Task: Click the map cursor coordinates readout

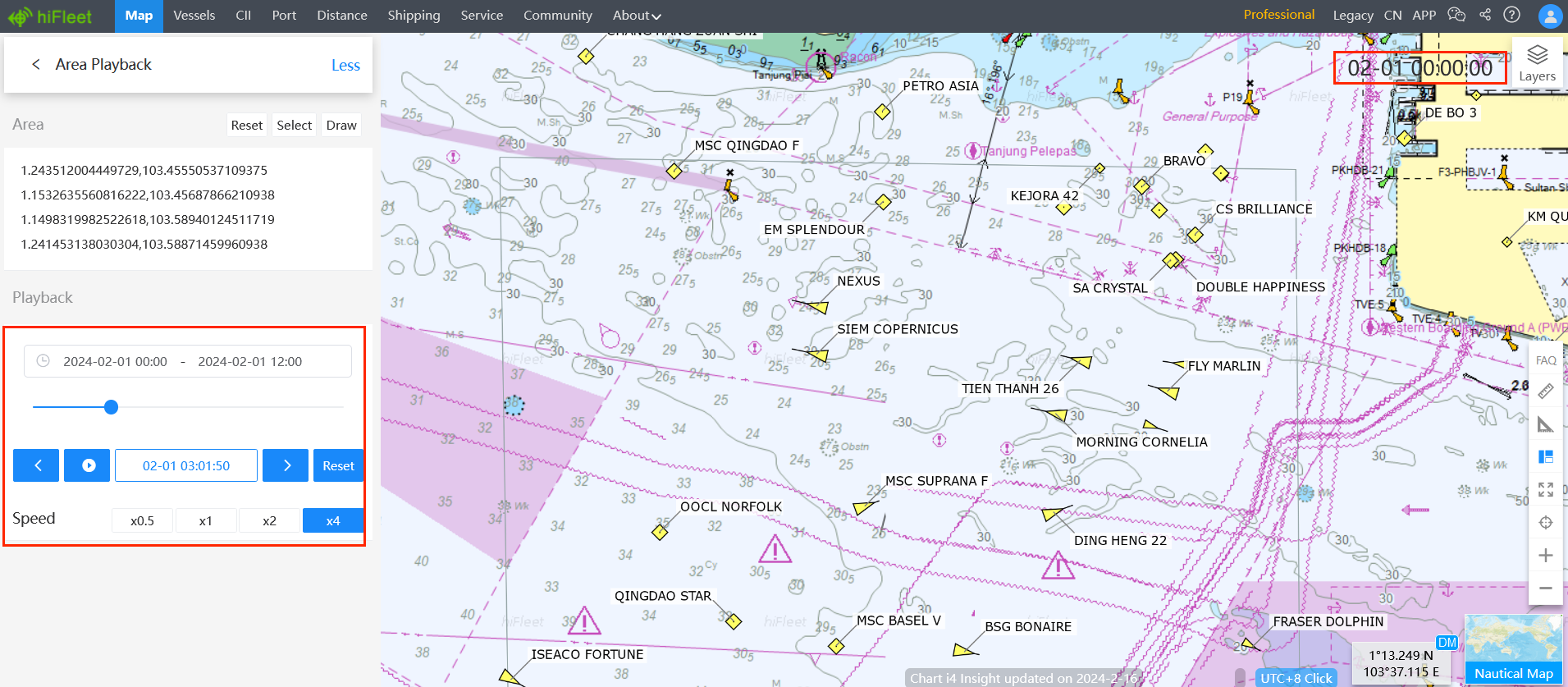Action: coord(1401,663)
